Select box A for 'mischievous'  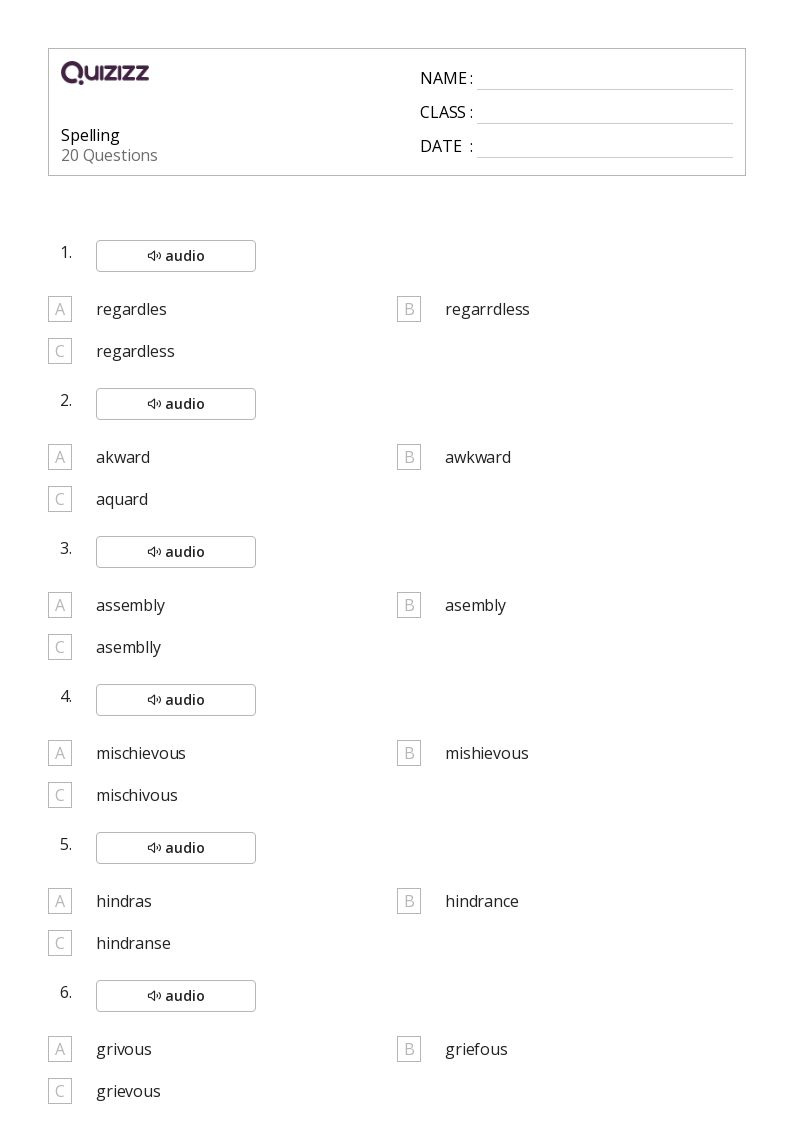tap(60, 753)
